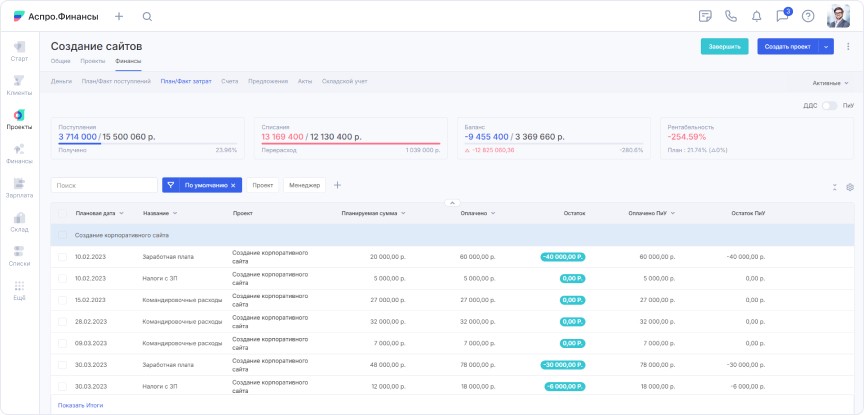Open the notifications bell
The height and width of the screenshot is (415, 864).
[757, 16]
